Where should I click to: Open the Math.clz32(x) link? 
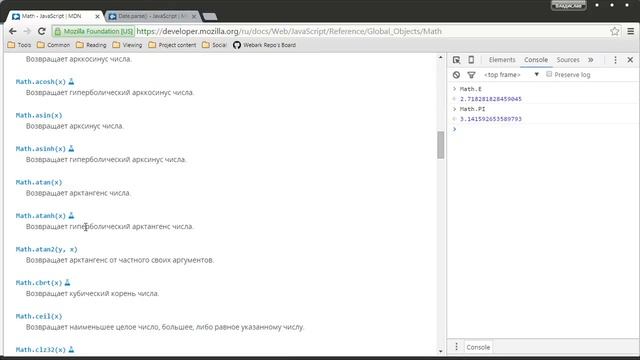pos(40,349)
